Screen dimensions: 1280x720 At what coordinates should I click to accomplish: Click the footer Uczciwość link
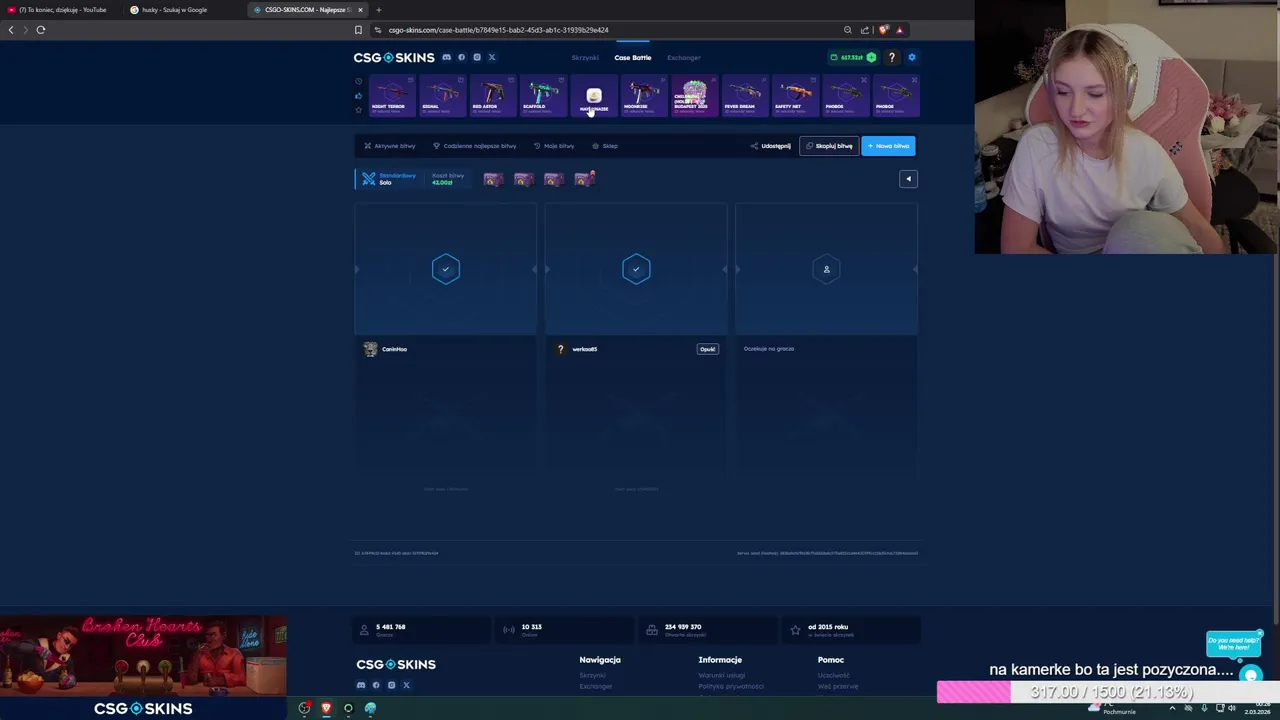tap(834, 675)
